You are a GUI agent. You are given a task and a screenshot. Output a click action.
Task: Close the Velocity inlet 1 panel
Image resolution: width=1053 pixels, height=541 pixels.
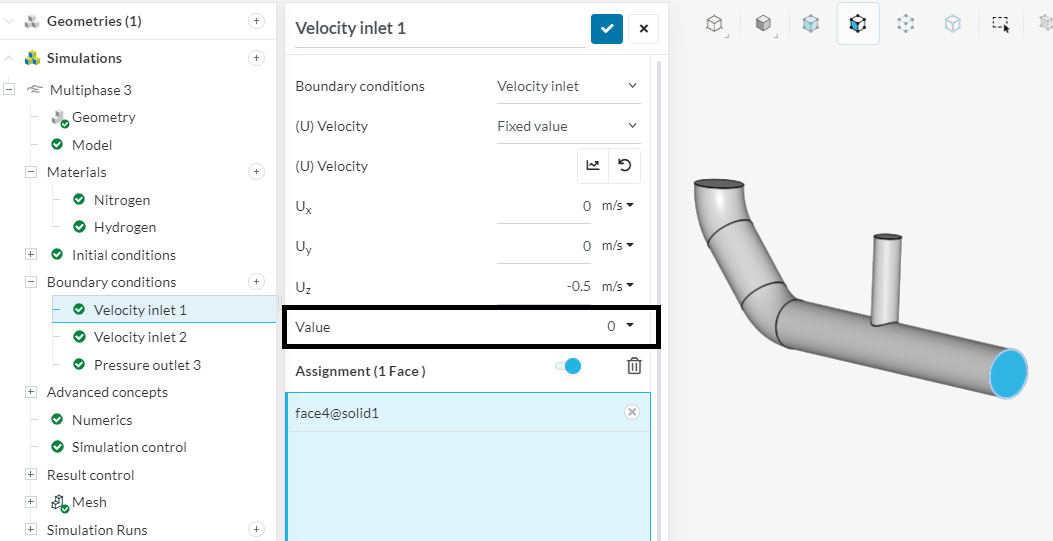pyautogui.click(x=643, y=28)
